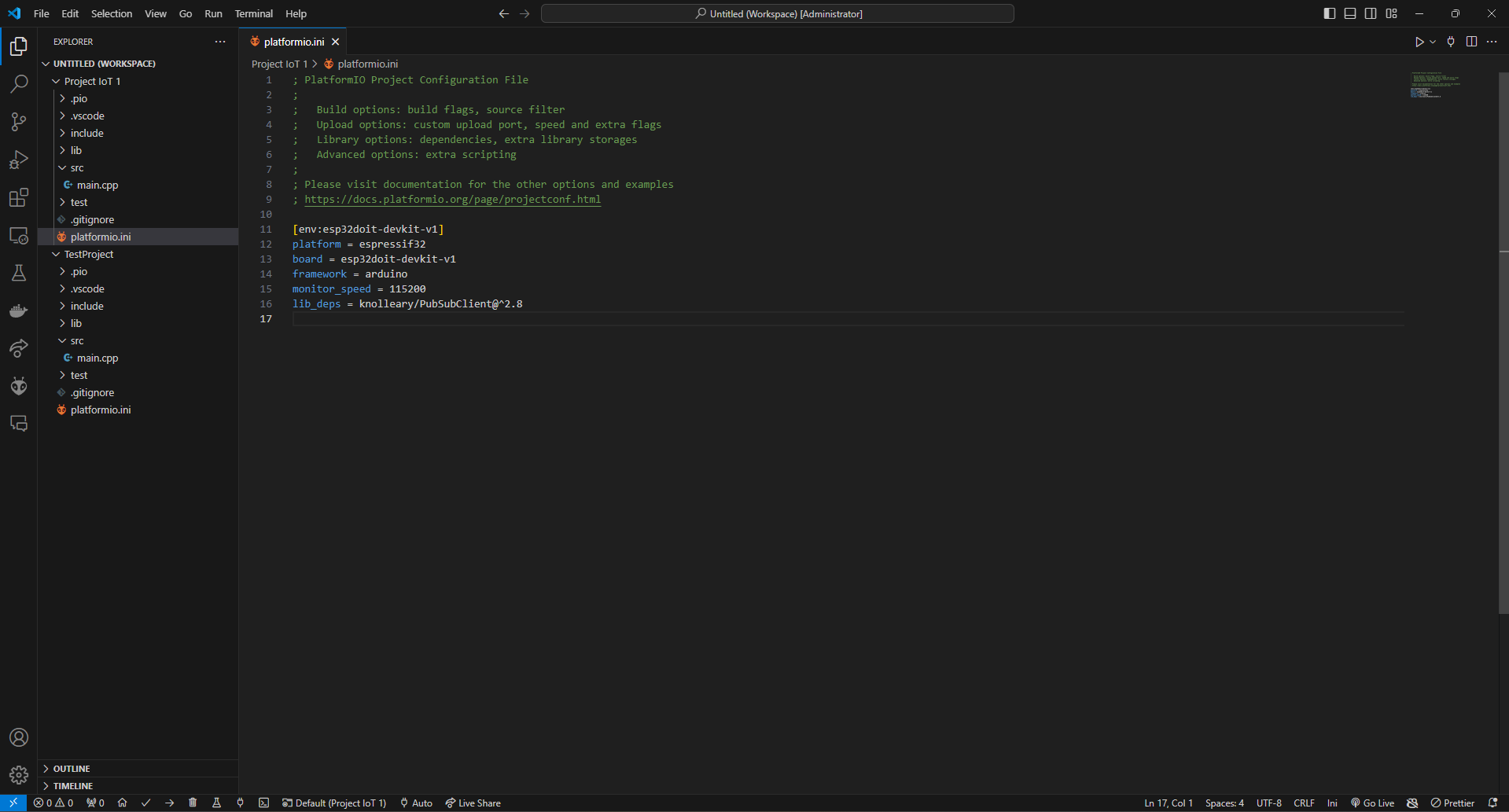Toggle the secondary side bar
The image size is (1509, 812).
pos(1371,13)
